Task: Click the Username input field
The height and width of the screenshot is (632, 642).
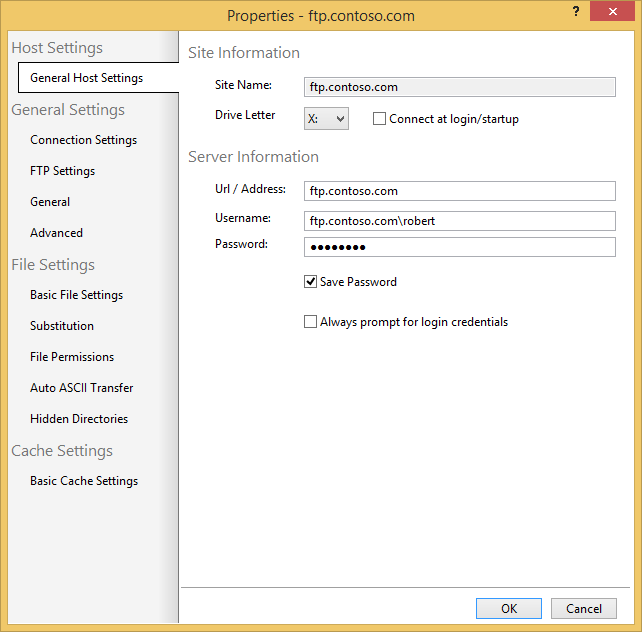Action: tap(459, 219)
